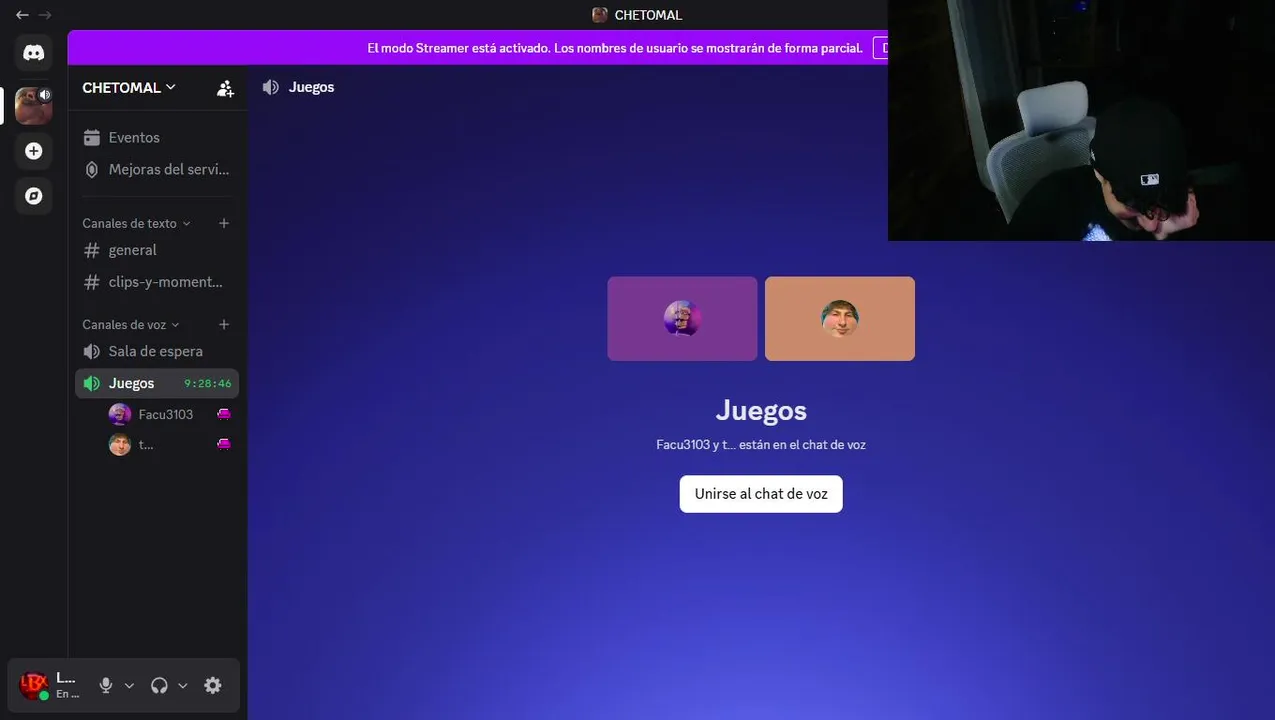The image size is (1275, 720).
Task: Click Unirse al chat de voz button
Action: [761, 494]
